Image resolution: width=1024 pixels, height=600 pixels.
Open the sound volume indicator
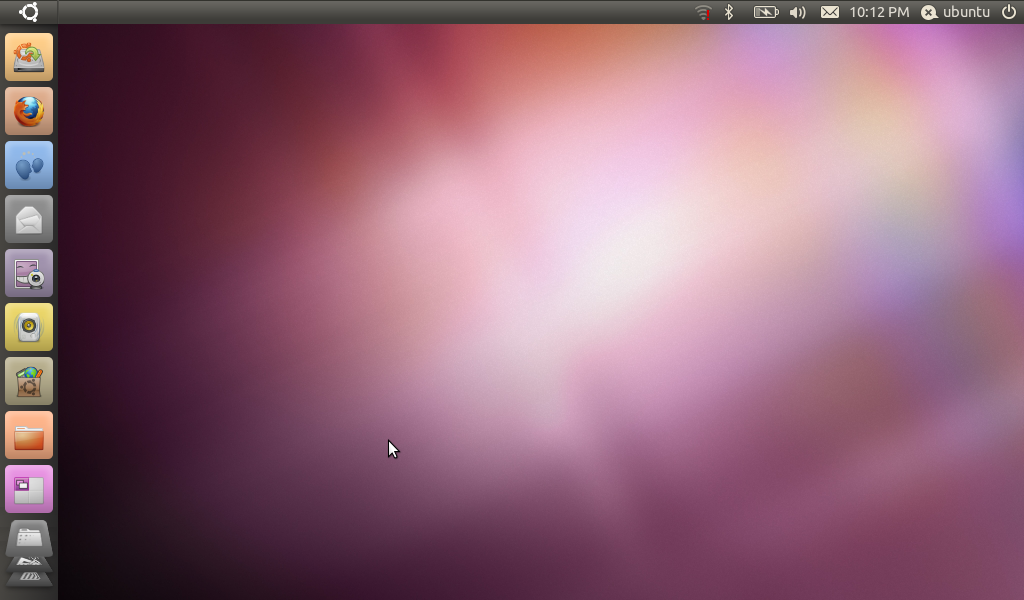(x=797, y=12)
